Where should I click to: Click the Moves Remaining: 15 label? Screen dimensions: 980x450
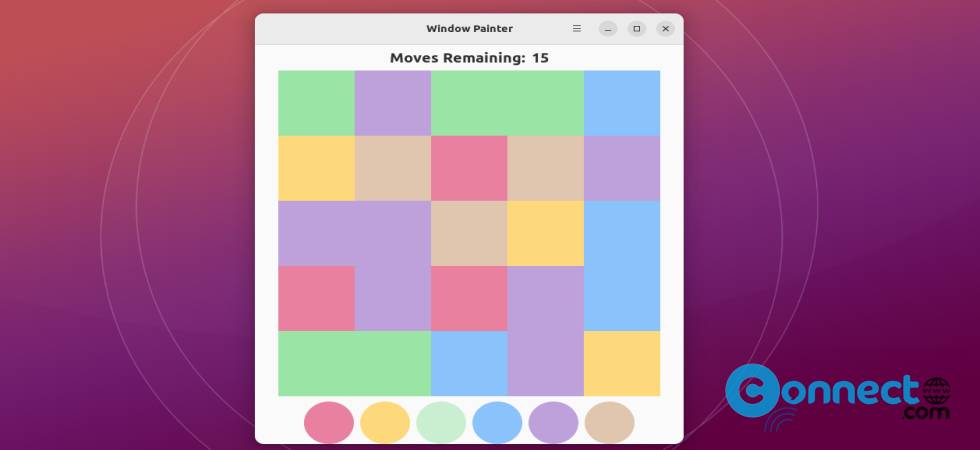[469, 58]
